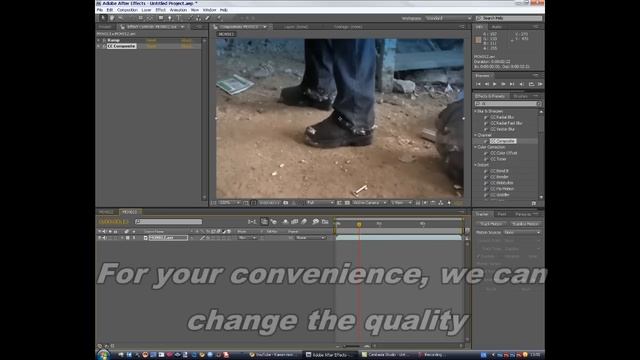
Task: Step to next frame in Preview panel
Action: 503,84
